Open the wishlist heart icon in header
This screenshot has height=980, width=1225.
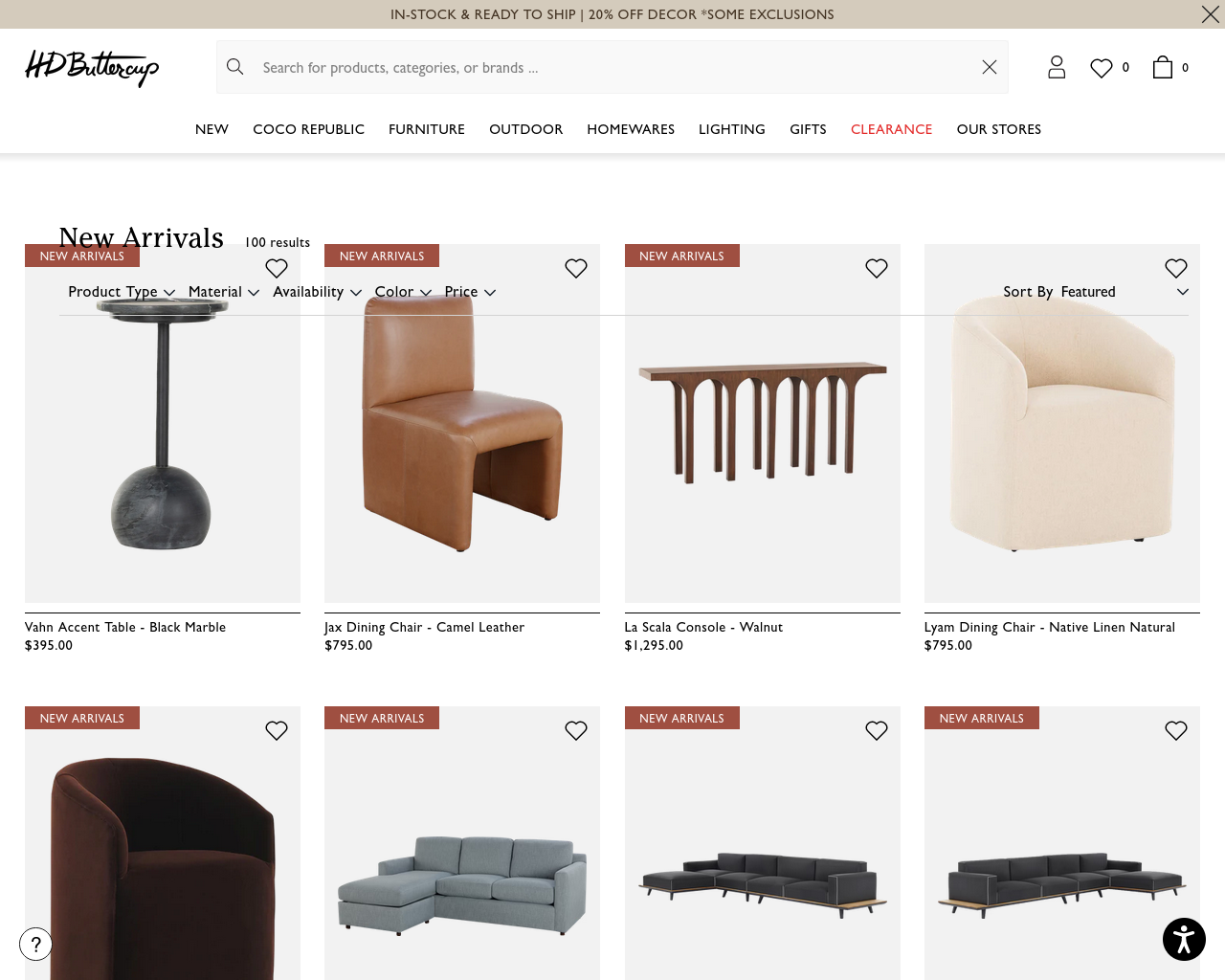point(1102,68)
